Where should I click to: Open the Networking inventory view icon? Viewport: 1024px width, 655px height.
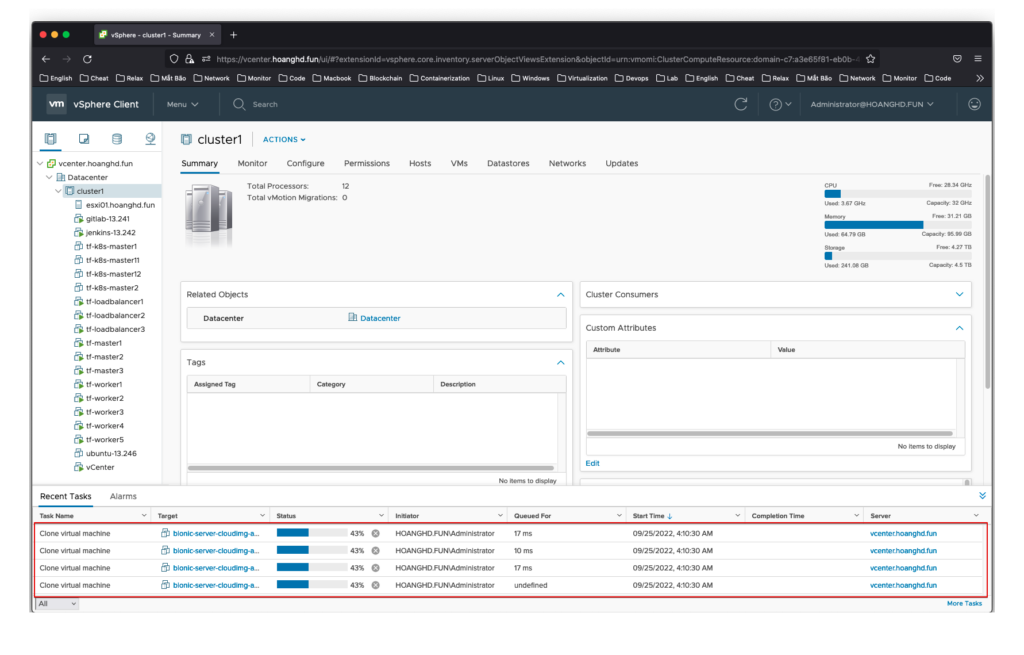tap(150, 138)
